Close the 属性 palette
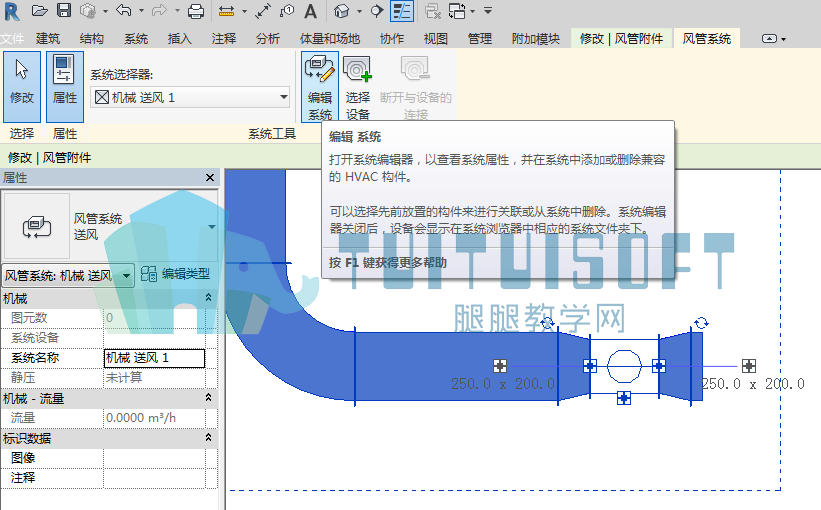The height and width of the screenshot is (510, 821). pos(210,178)
